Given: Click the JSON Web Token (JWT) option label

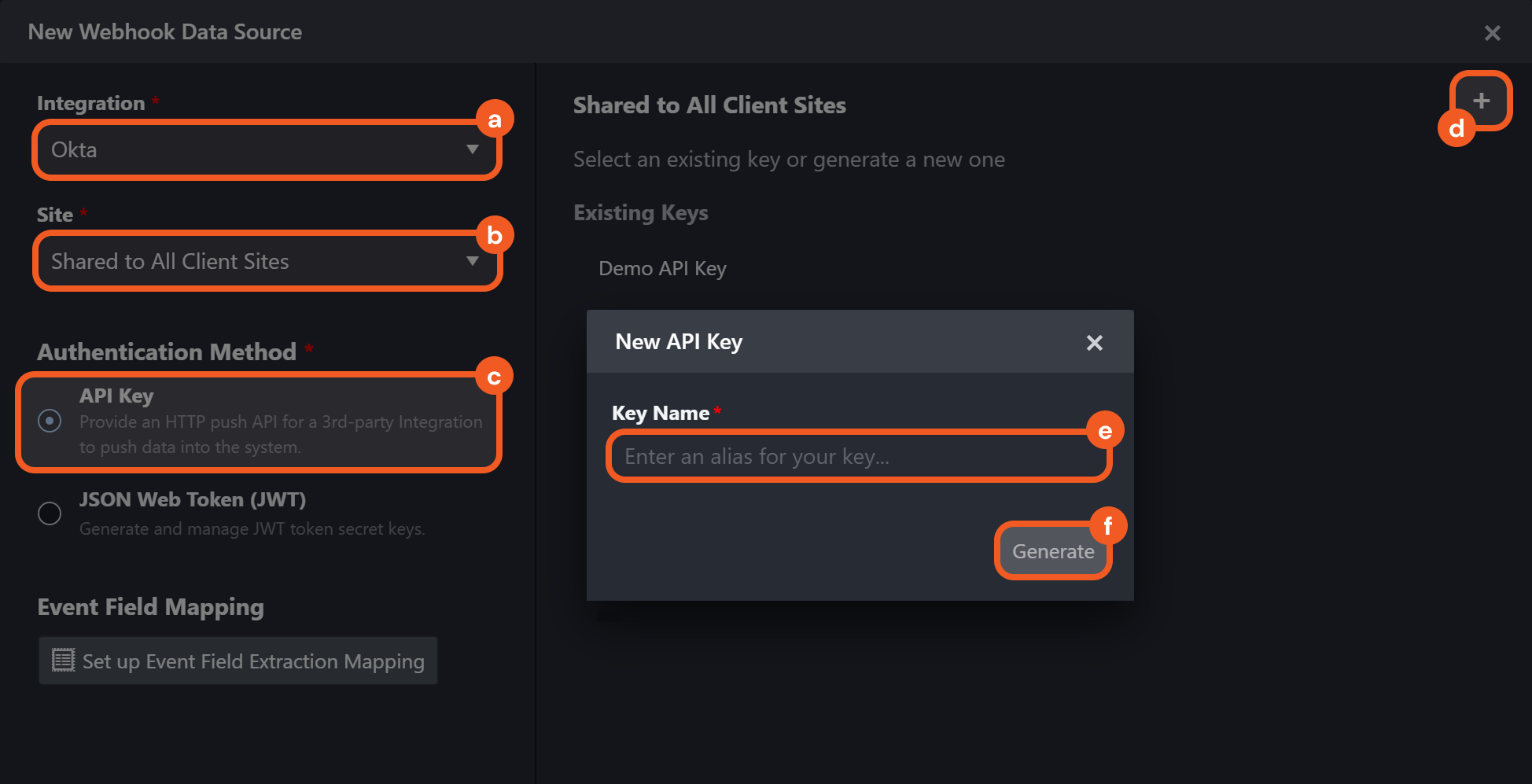Looking at the screenshot, I should pos(193,500).
